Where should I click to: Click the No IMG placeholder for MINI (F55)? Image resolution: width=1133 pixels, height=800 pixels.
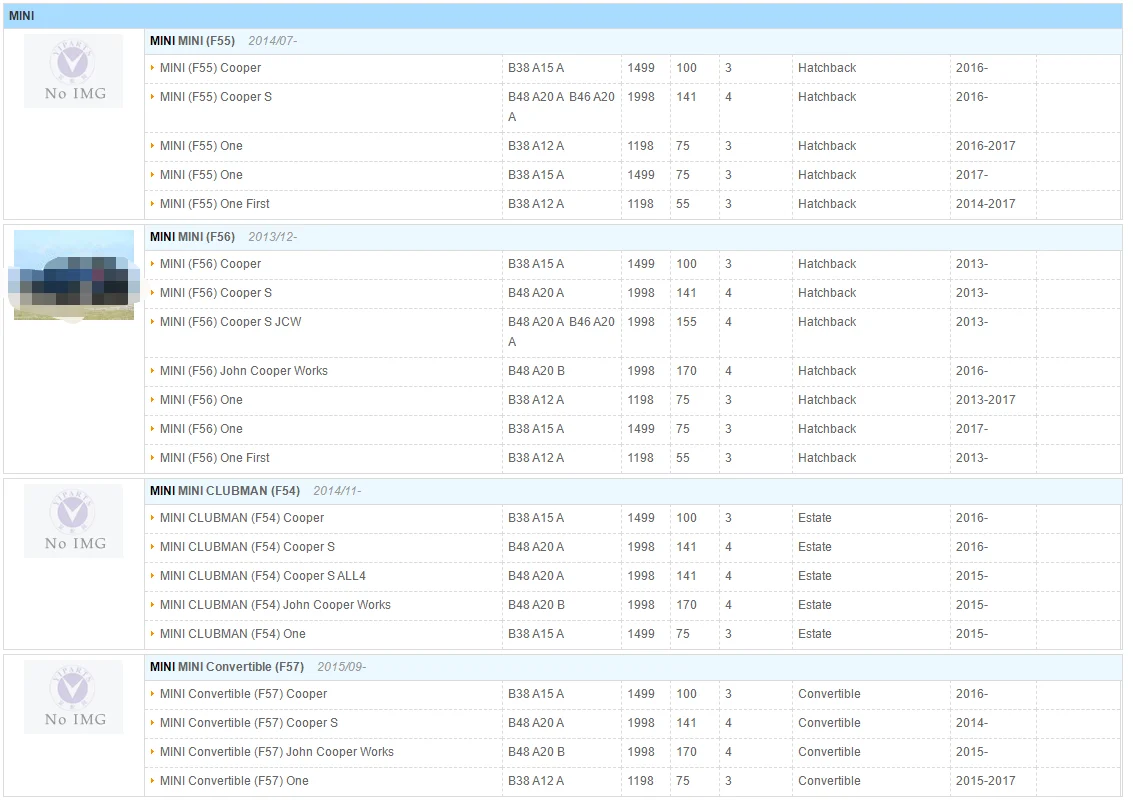pyautogui.click(x=74, y=72)
